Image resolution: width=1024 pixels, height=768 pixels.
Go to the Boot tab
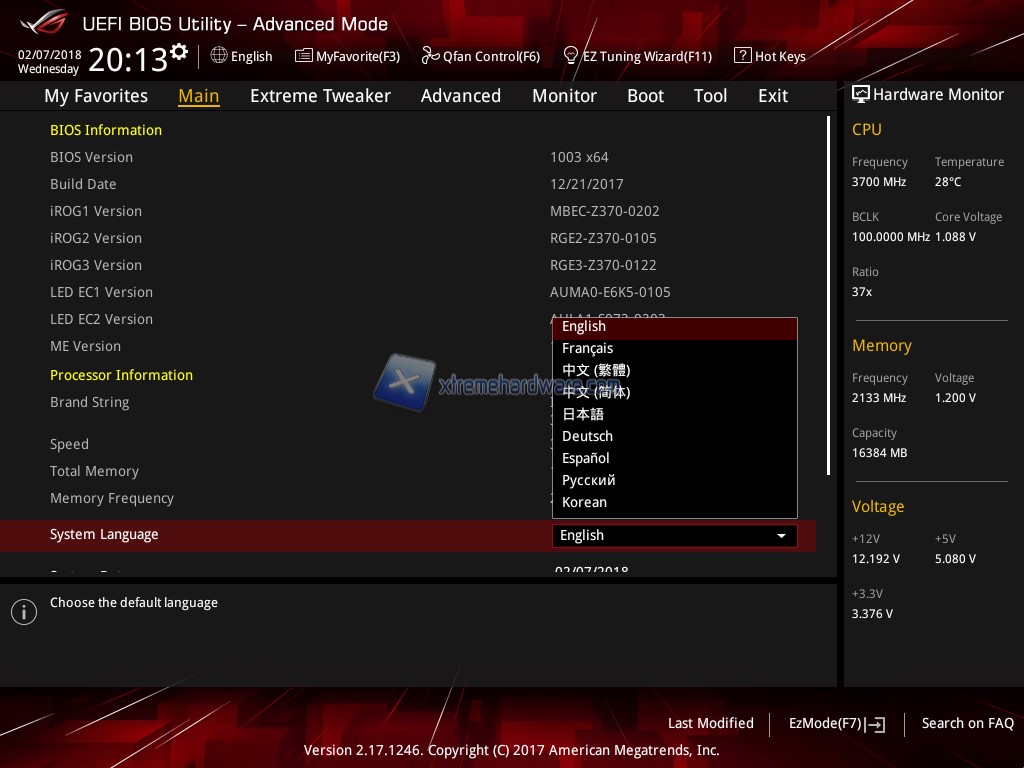point(645,96)
